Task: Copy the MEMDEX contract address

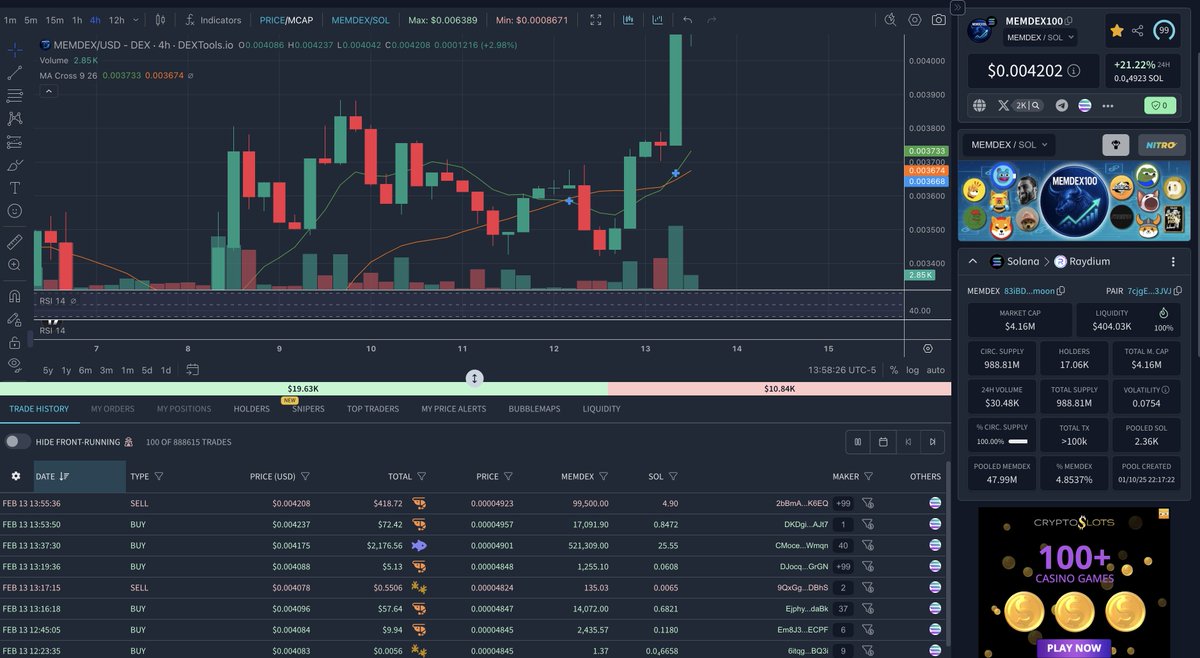Action: 1061,291
